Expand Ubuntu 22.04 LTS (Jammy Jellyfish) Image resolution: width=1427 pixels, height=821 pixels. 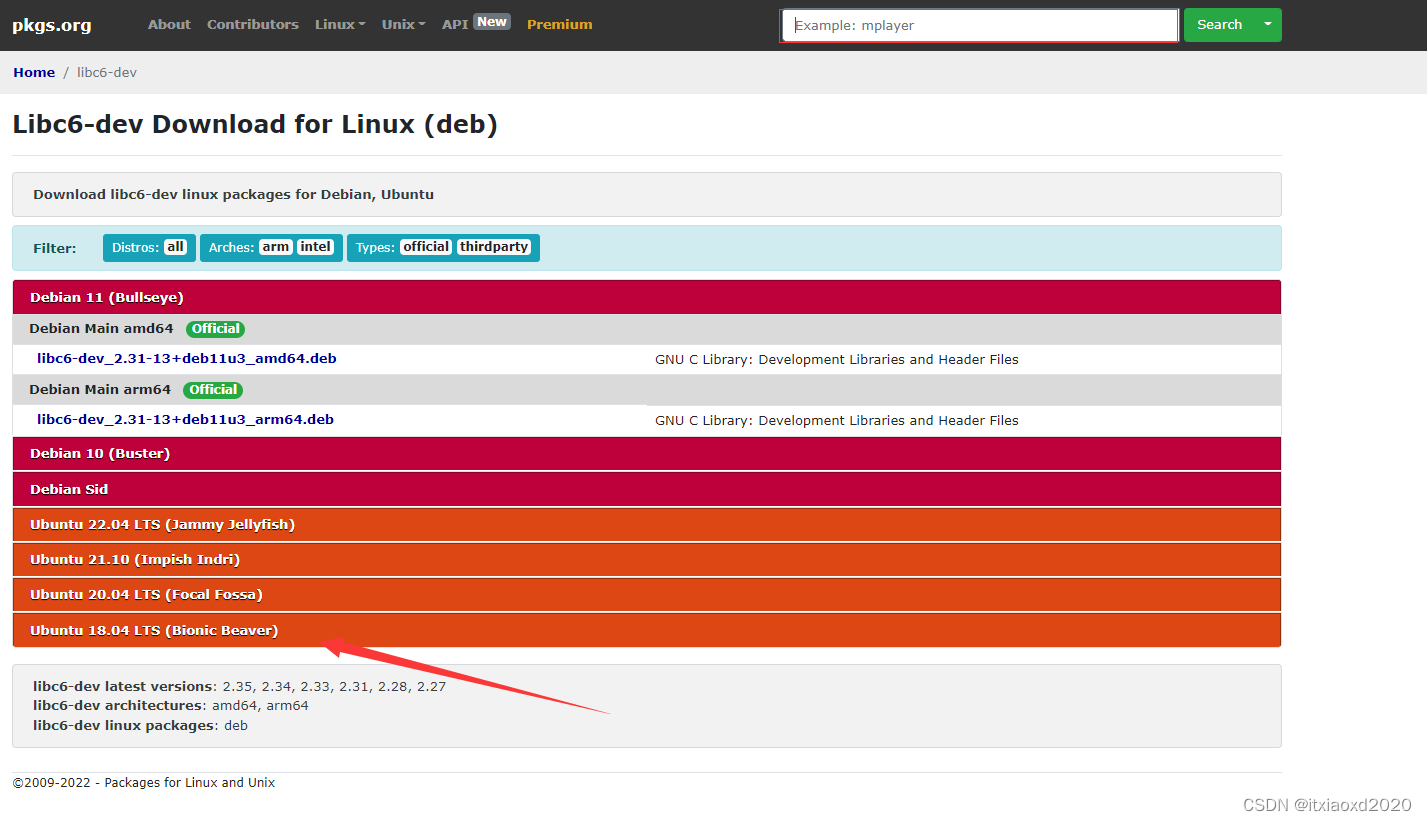(x=647, y=524)
